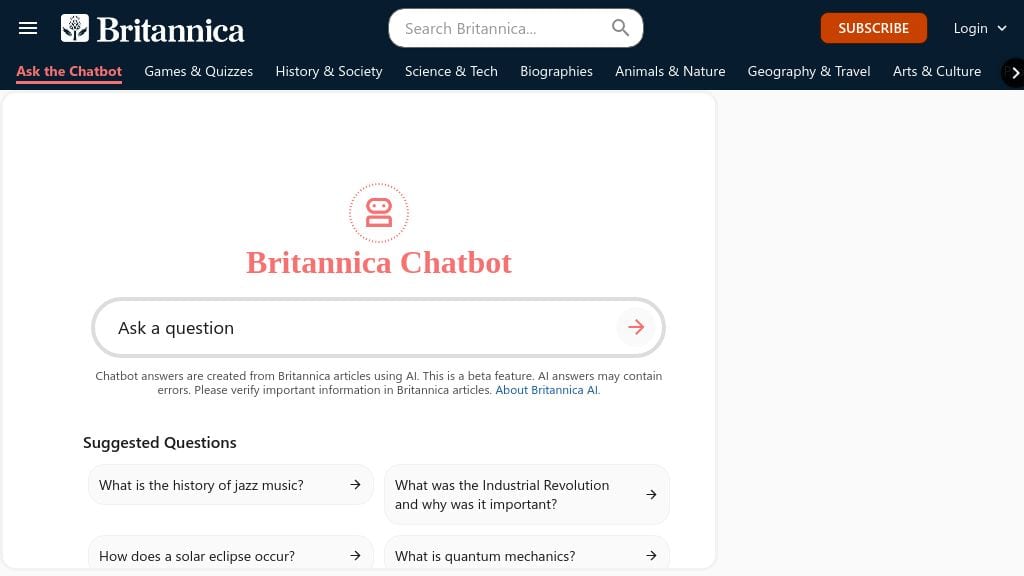This screenshot has width=1024, height=576.
Task: Go to Geography & Travel
Action: (x=808, y=71)
